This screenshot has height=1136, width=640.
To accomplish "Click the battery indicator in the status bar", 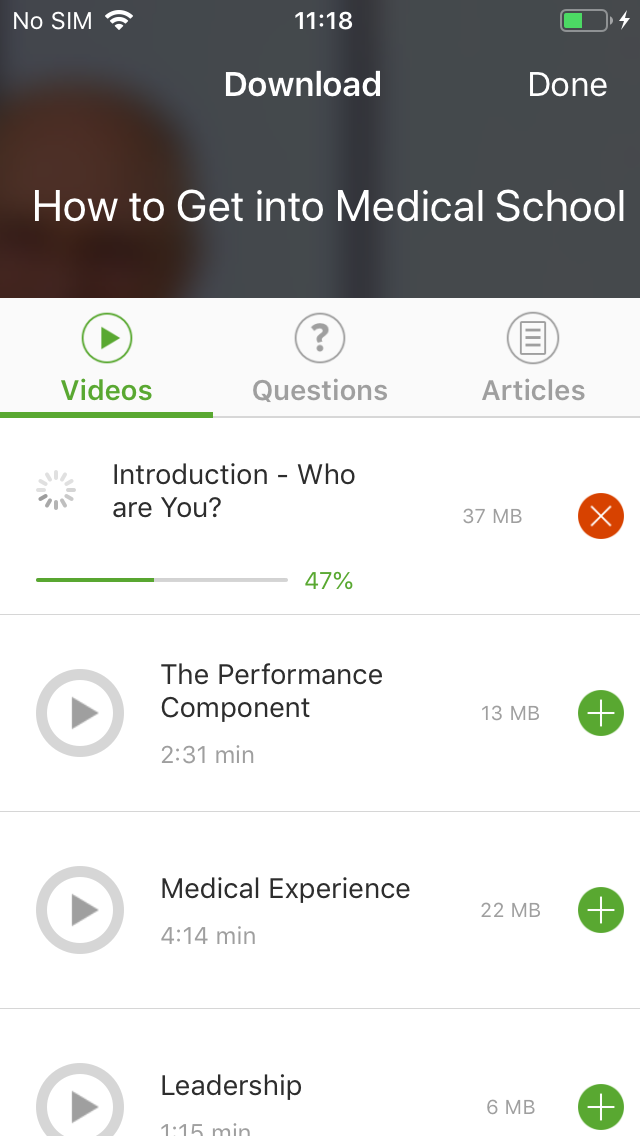I will click(x=585, y=20).
